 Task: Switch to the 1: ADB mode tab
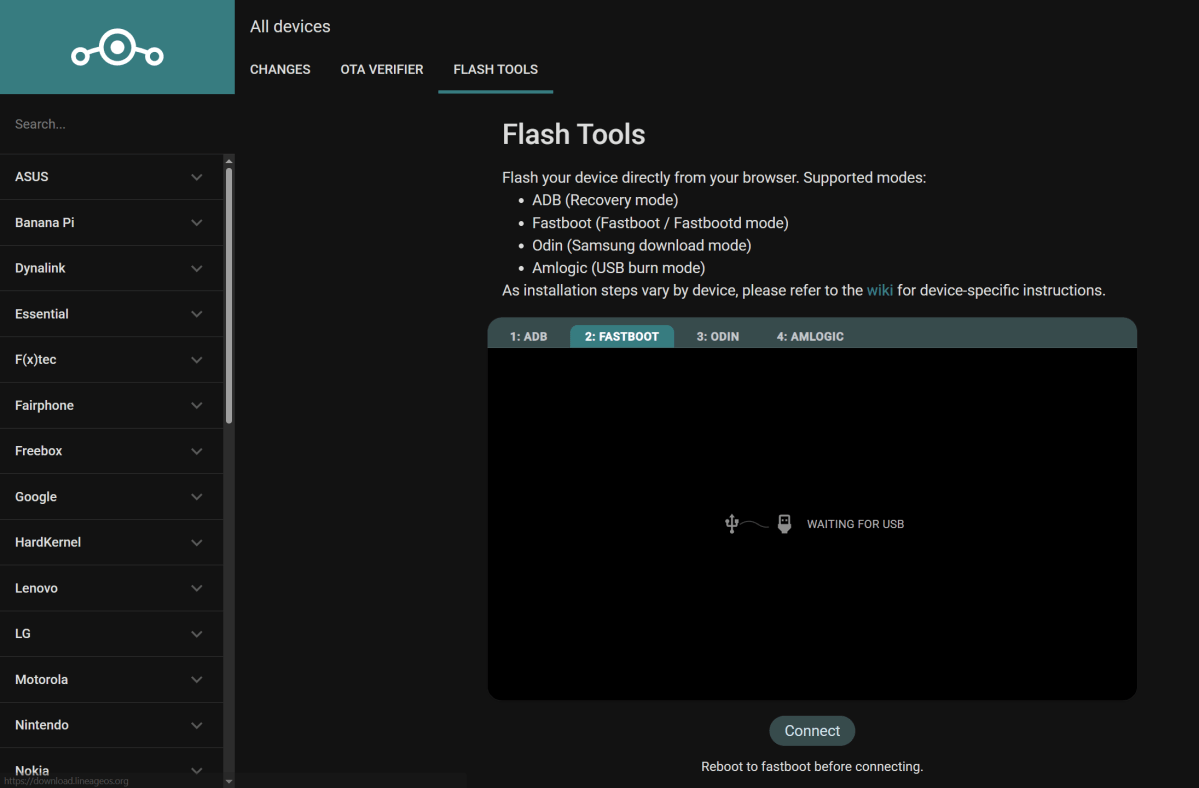coord(528,336)
